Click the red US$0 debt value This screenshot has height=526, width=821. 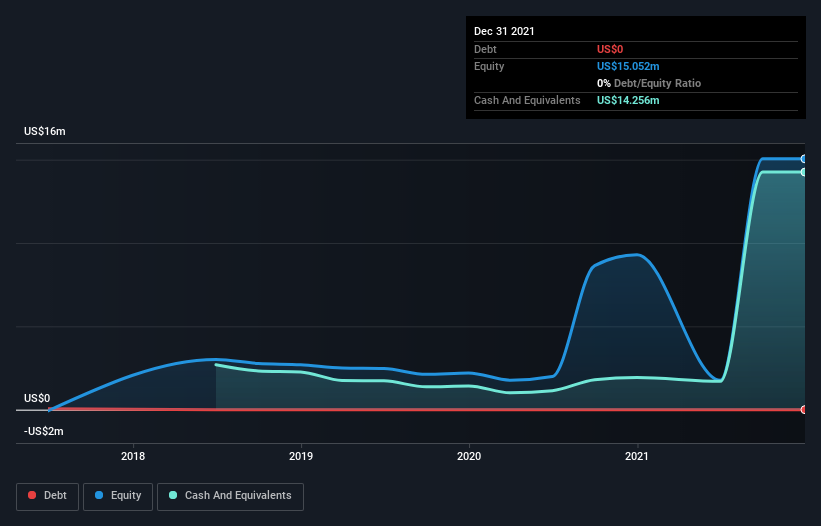point(610,49)
